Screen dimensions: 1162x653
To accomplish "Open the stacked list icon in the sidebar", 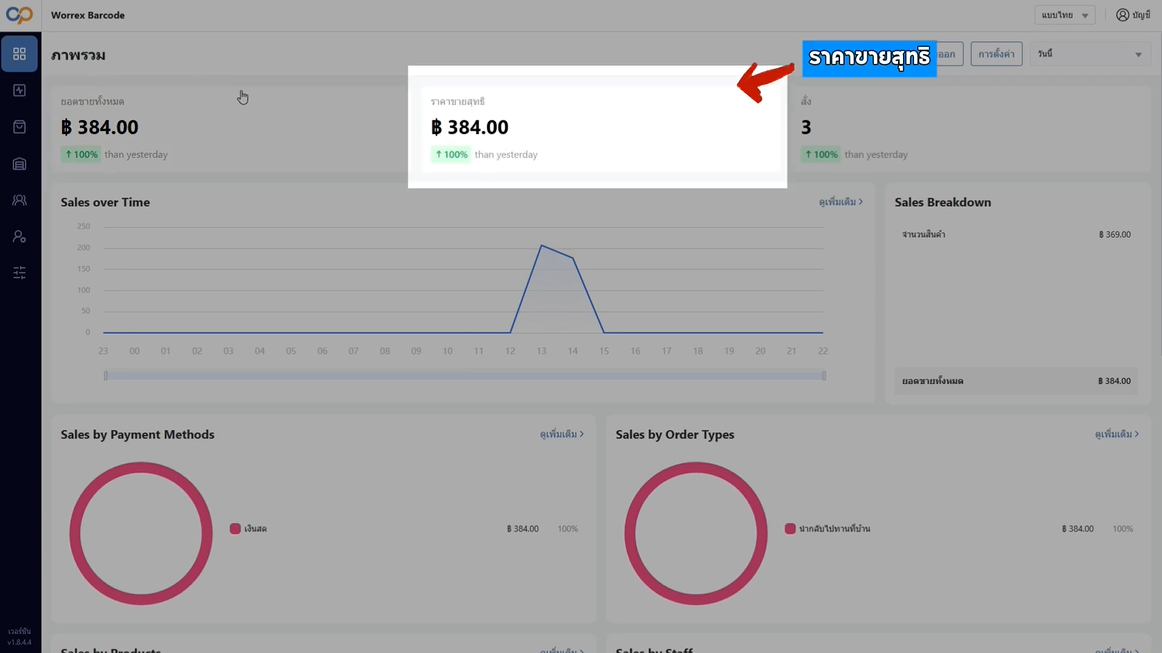I will (19, 164).
